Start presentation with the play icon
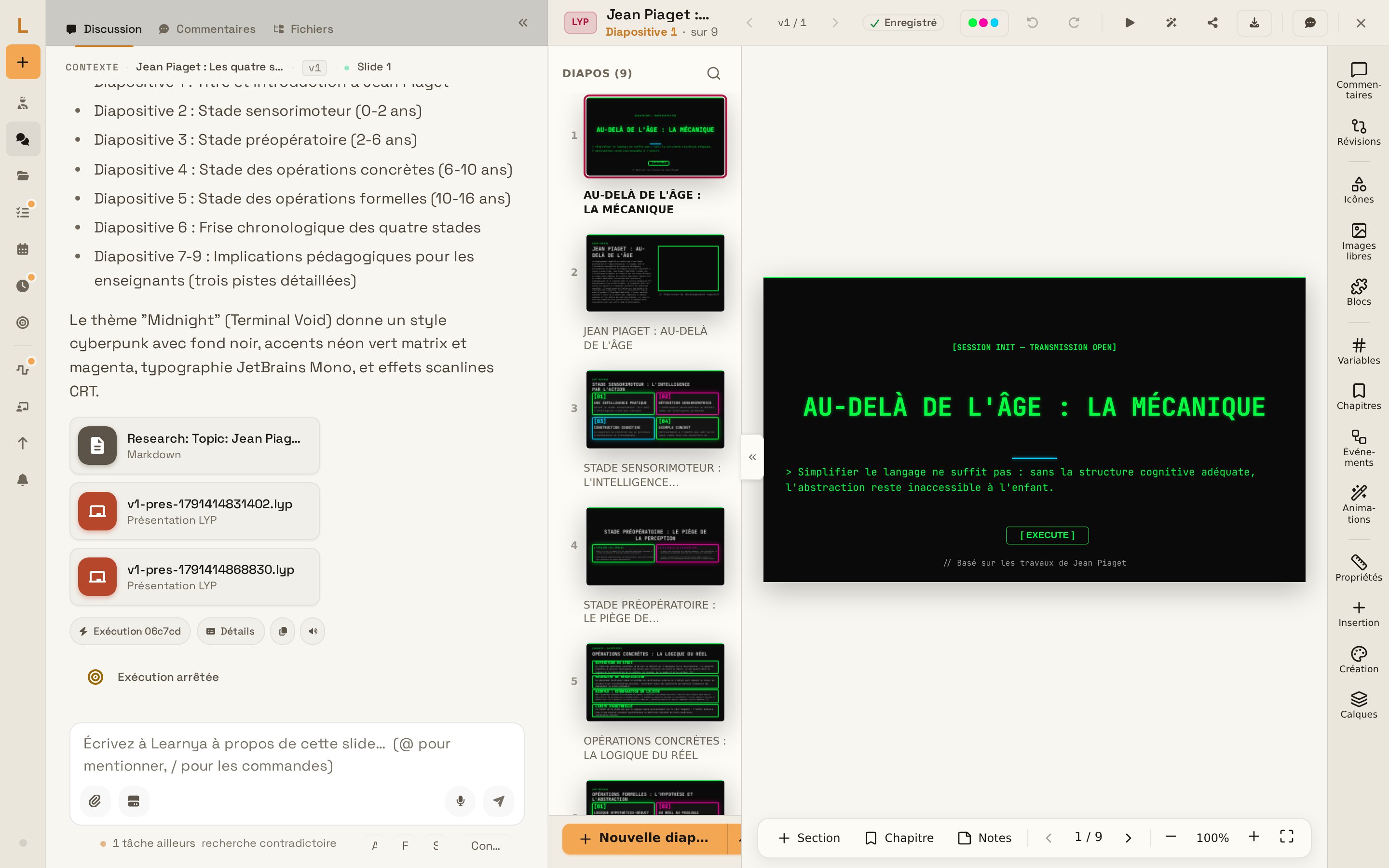This screenshot has height=868, width=1389. pos(1130,23)
